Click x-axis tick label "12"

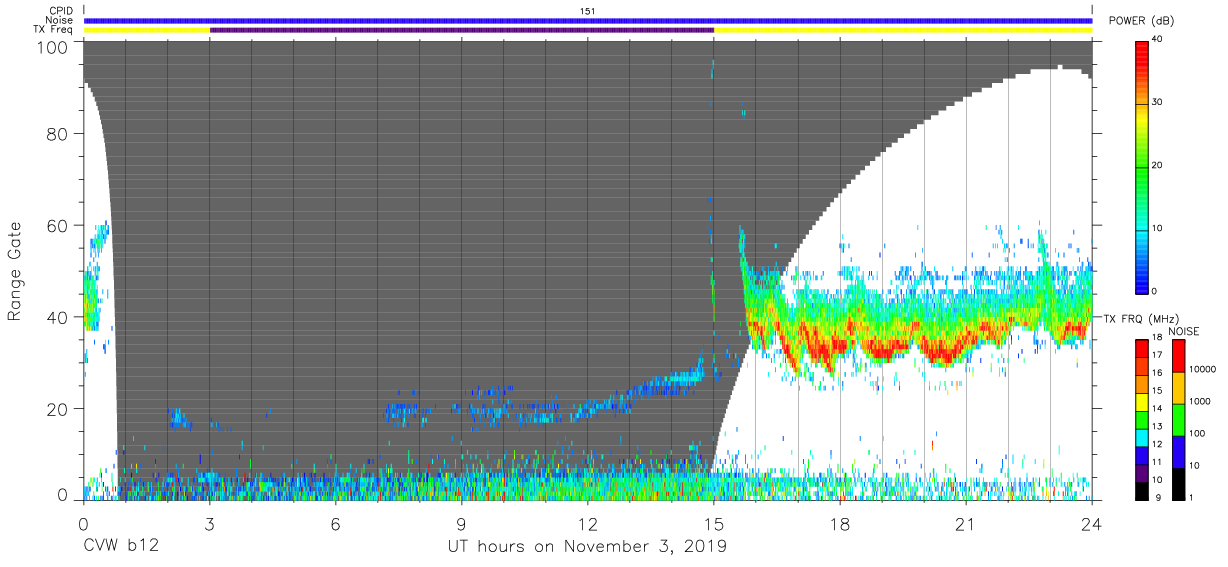588,524
